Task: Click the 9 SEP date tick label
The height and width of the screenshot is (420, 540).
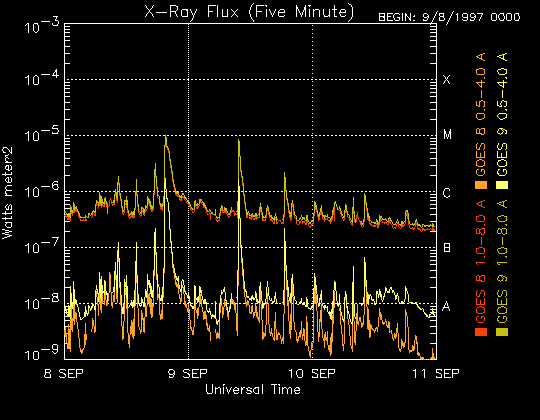Action: [188, 374]
